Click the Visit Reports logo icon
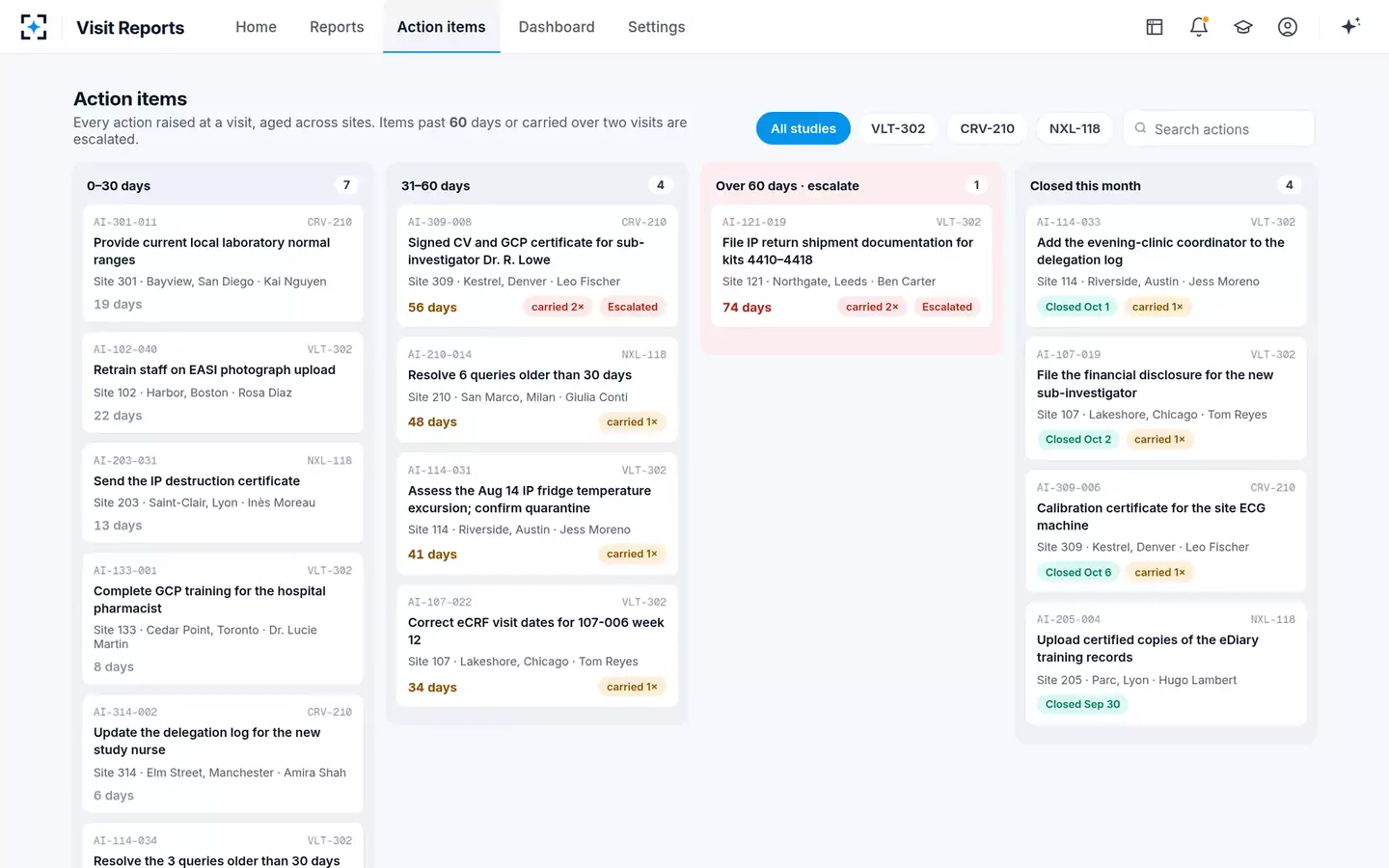The height and width of the screenshot is (868, 1389). (34, 27)
